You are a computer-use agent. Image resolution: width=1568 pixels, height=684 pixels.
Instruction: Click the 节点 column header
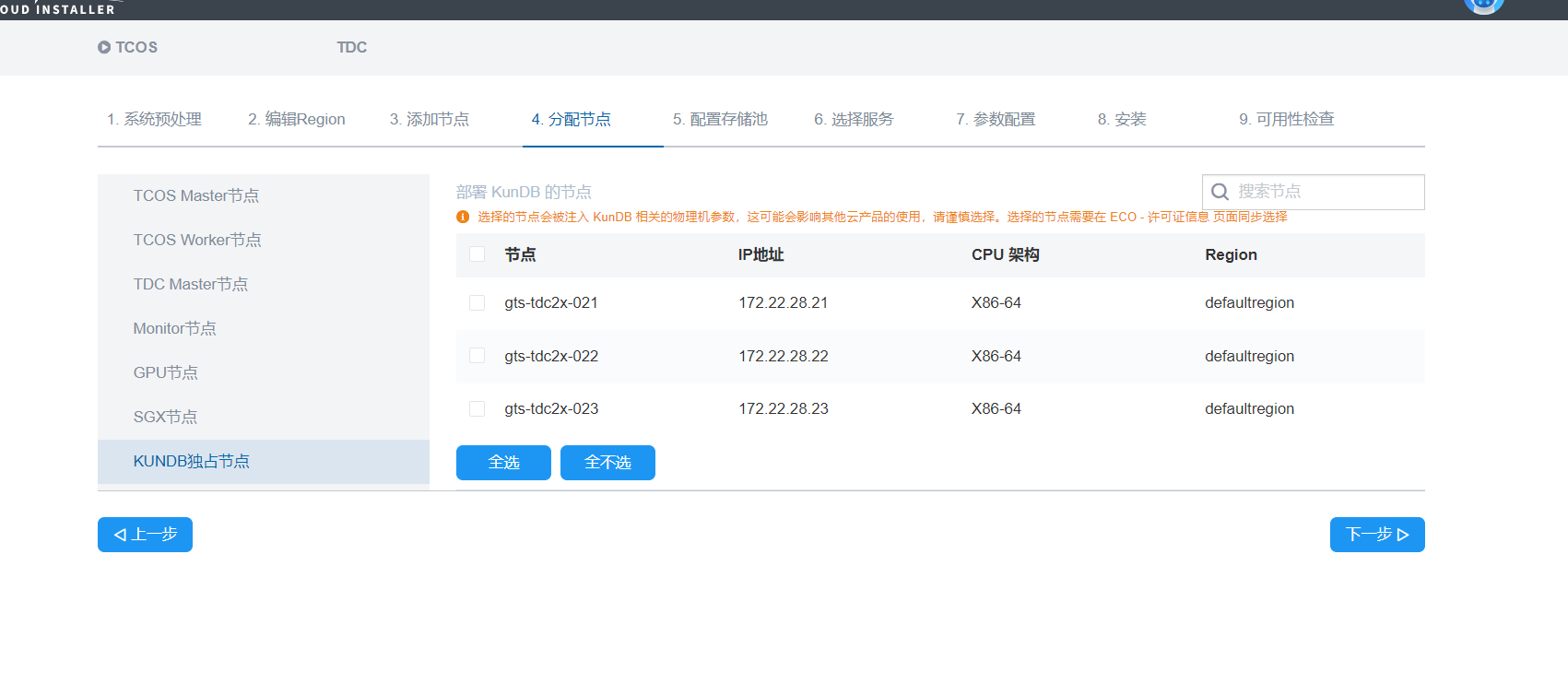[520, 254]
